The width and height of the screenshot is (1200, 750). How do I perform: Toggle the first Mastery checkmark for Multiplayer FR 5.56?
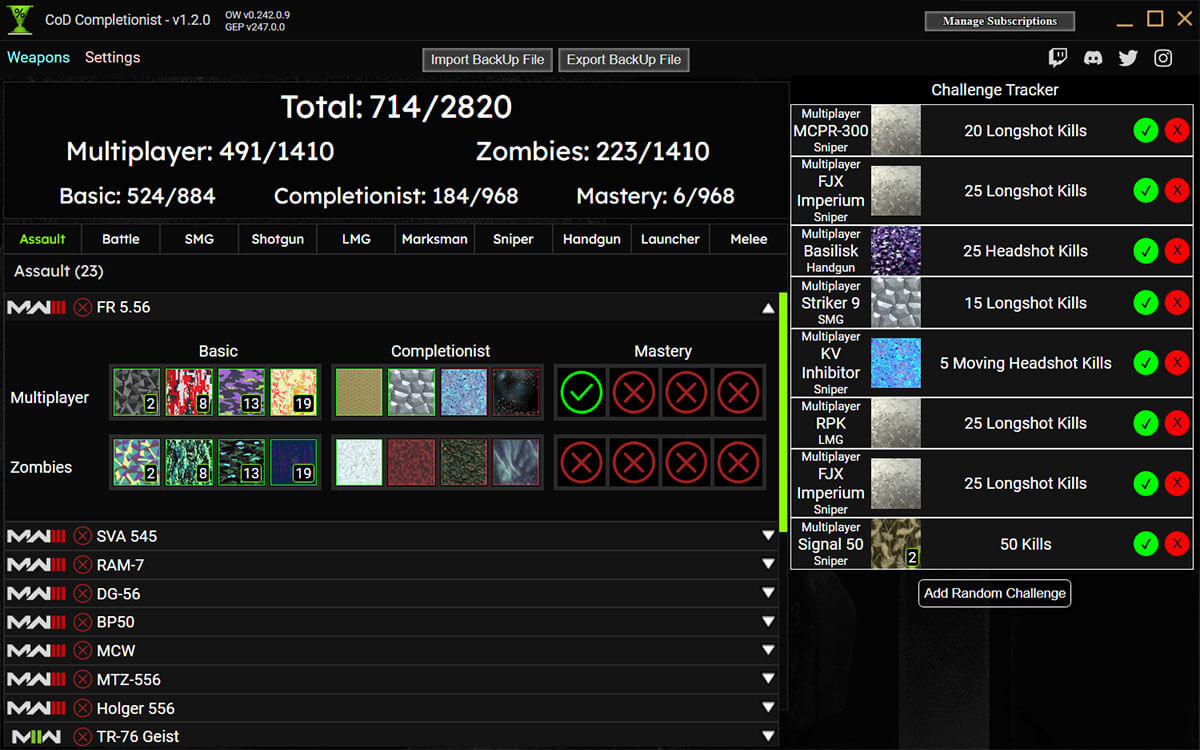pyautogui.click(x=581, y=392)
